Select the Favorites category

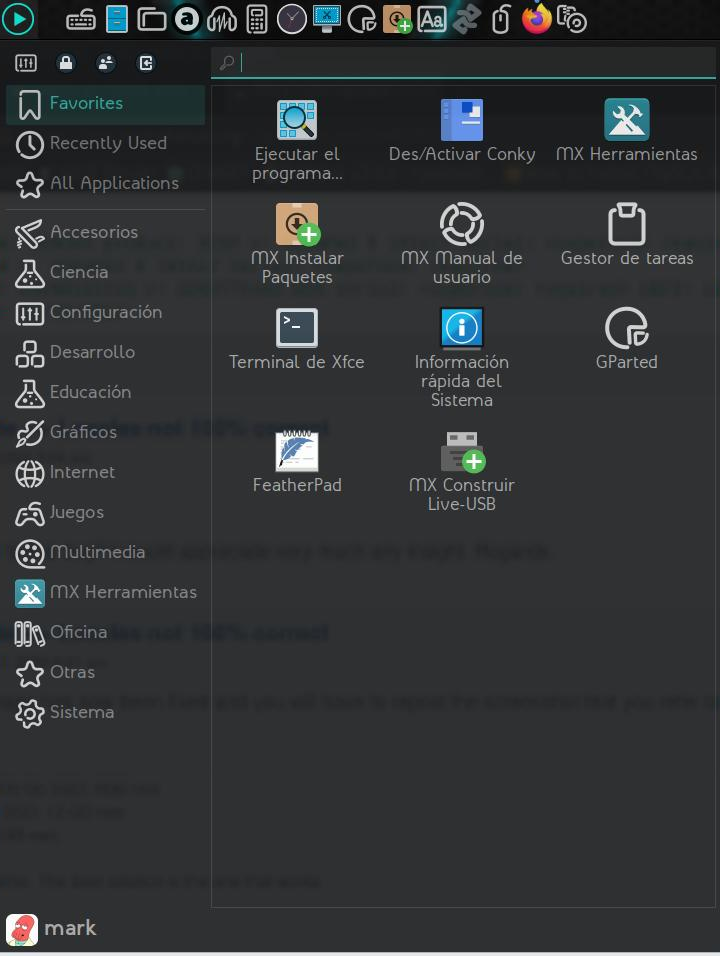pyautogui.click(x=105, y=104)
